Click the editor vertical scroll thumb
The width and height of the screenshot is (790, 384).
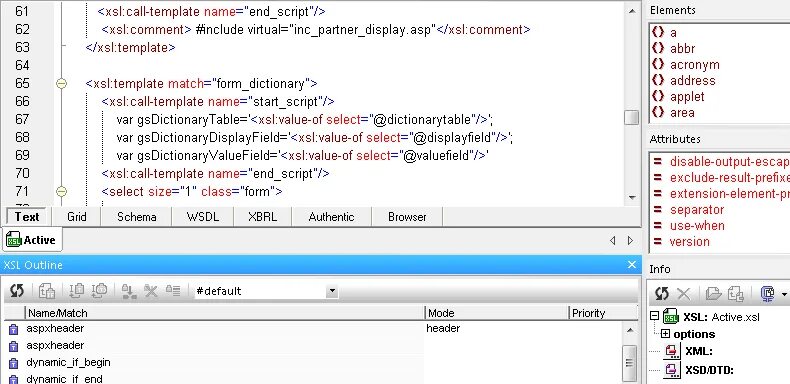coord(631,117)
